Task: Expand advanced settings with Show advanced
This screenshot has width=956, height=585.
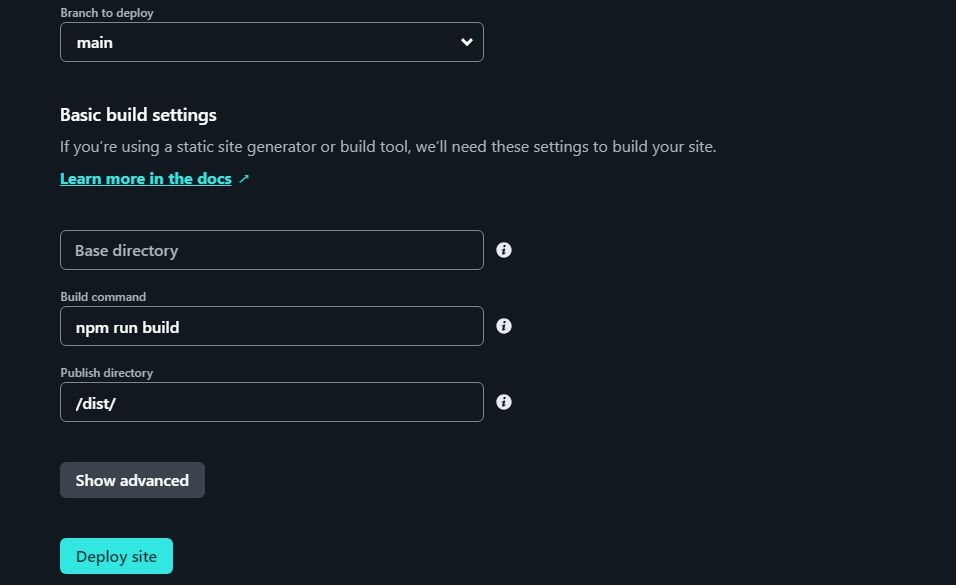Action: point(131,480)
